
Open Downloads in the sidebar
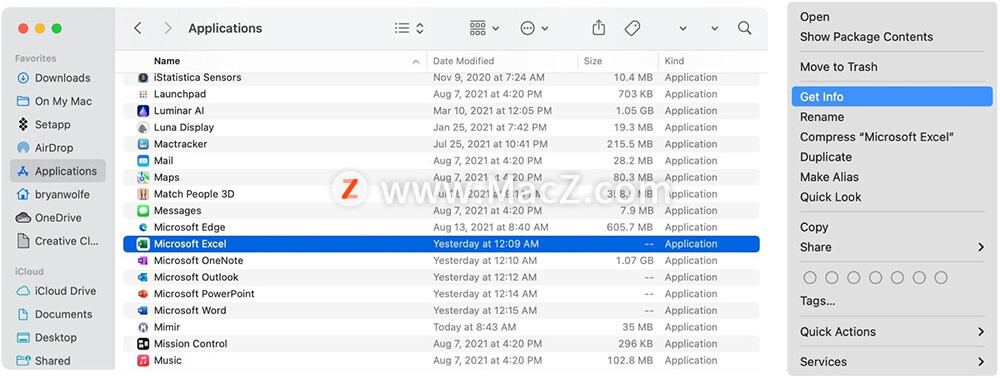54,78
